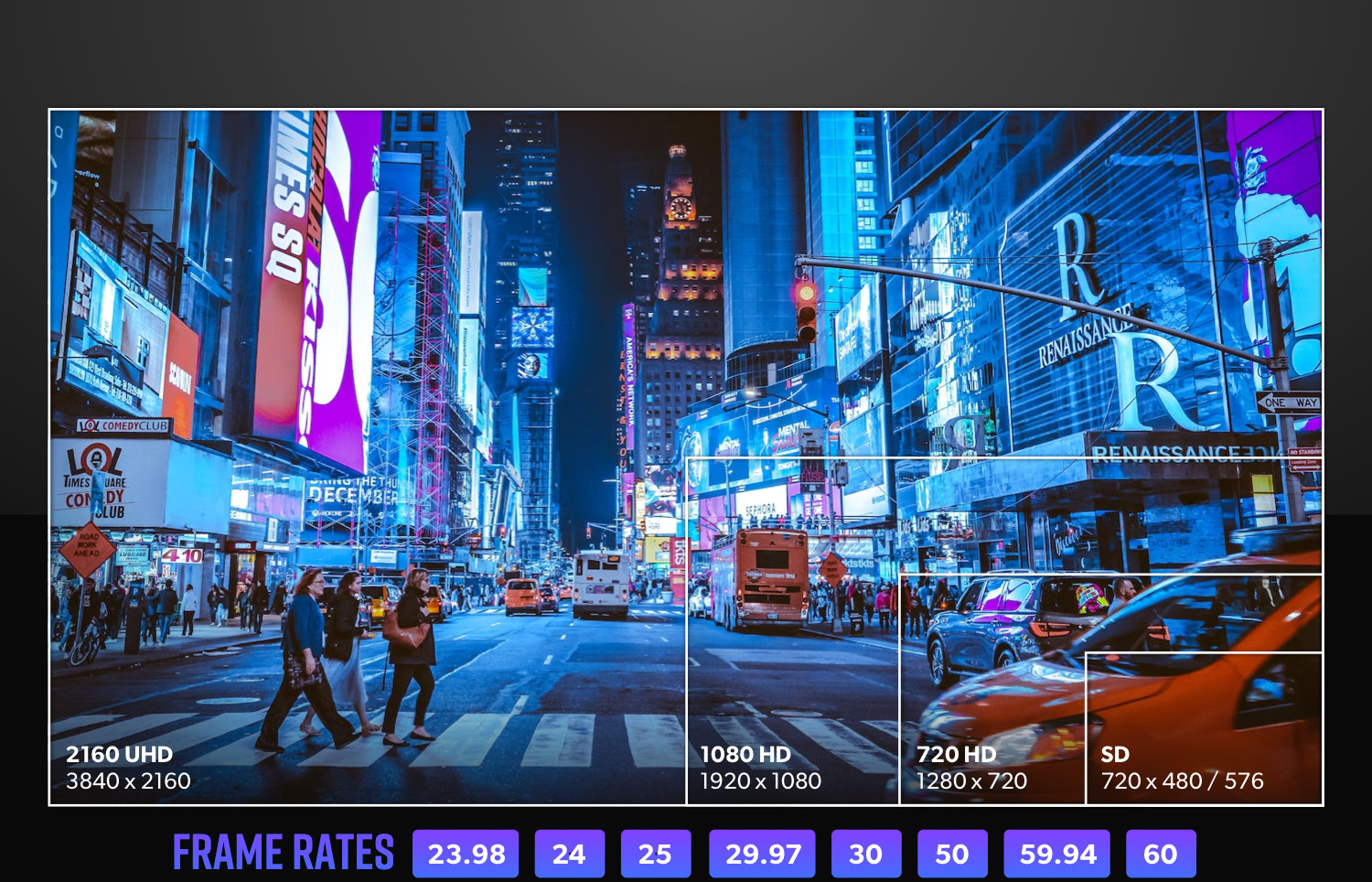Choose the 24 frame rate badge
1372x882 pixels.
click(x=569, y=854)
